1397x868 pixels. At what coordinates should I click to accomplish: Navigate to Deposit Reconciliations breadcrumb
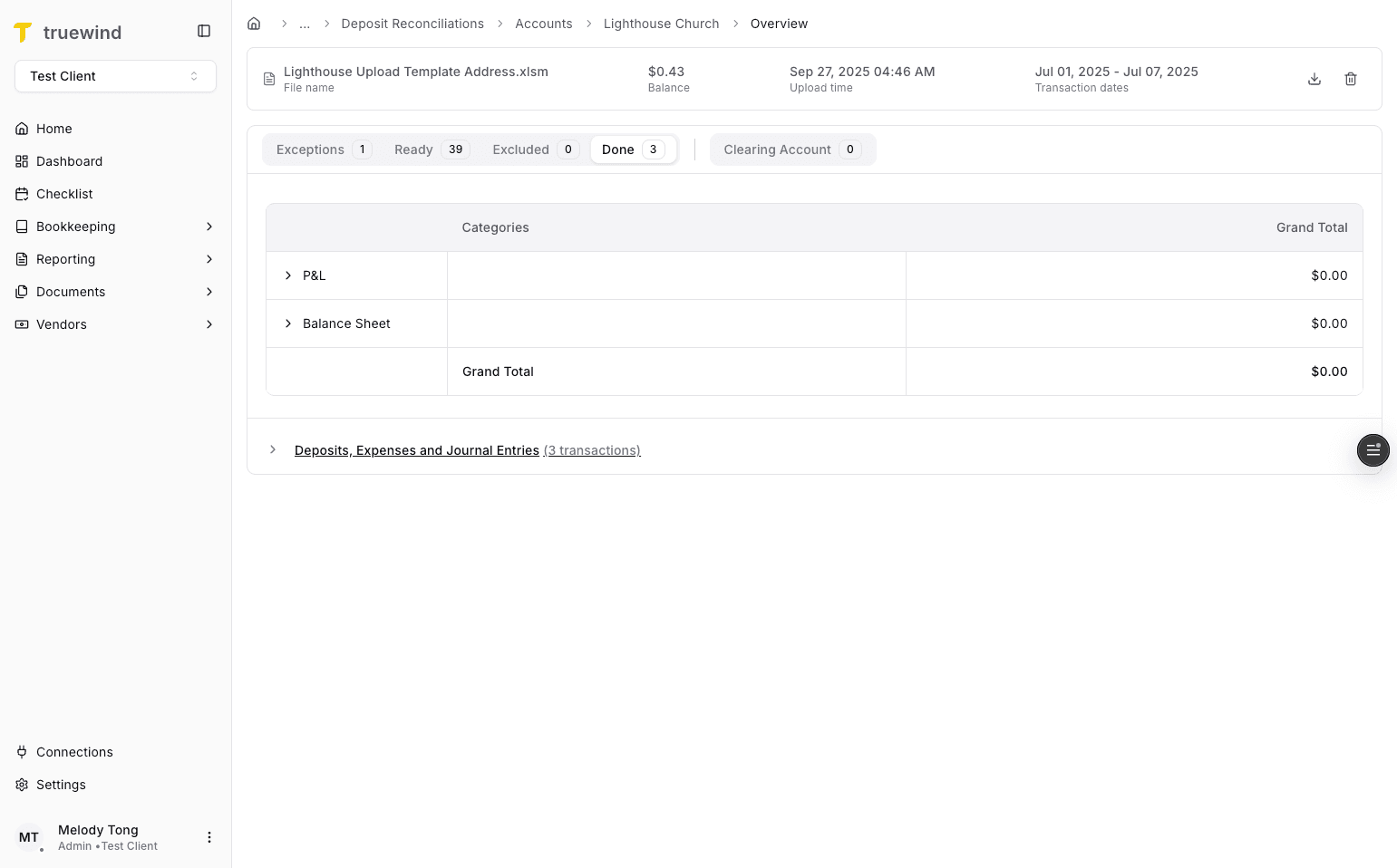[x=412, y=23]
